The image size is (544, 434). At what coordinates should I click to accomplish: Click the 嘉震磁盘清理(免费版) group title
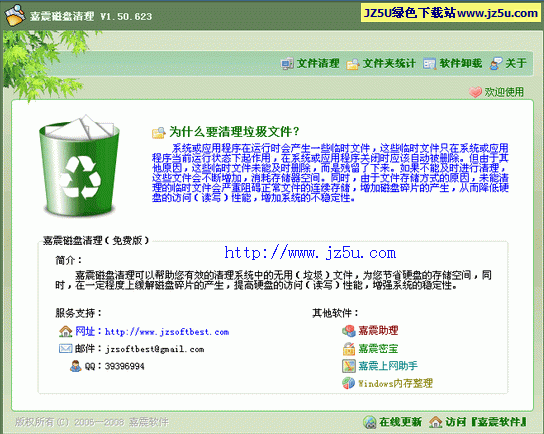(96, 240)
